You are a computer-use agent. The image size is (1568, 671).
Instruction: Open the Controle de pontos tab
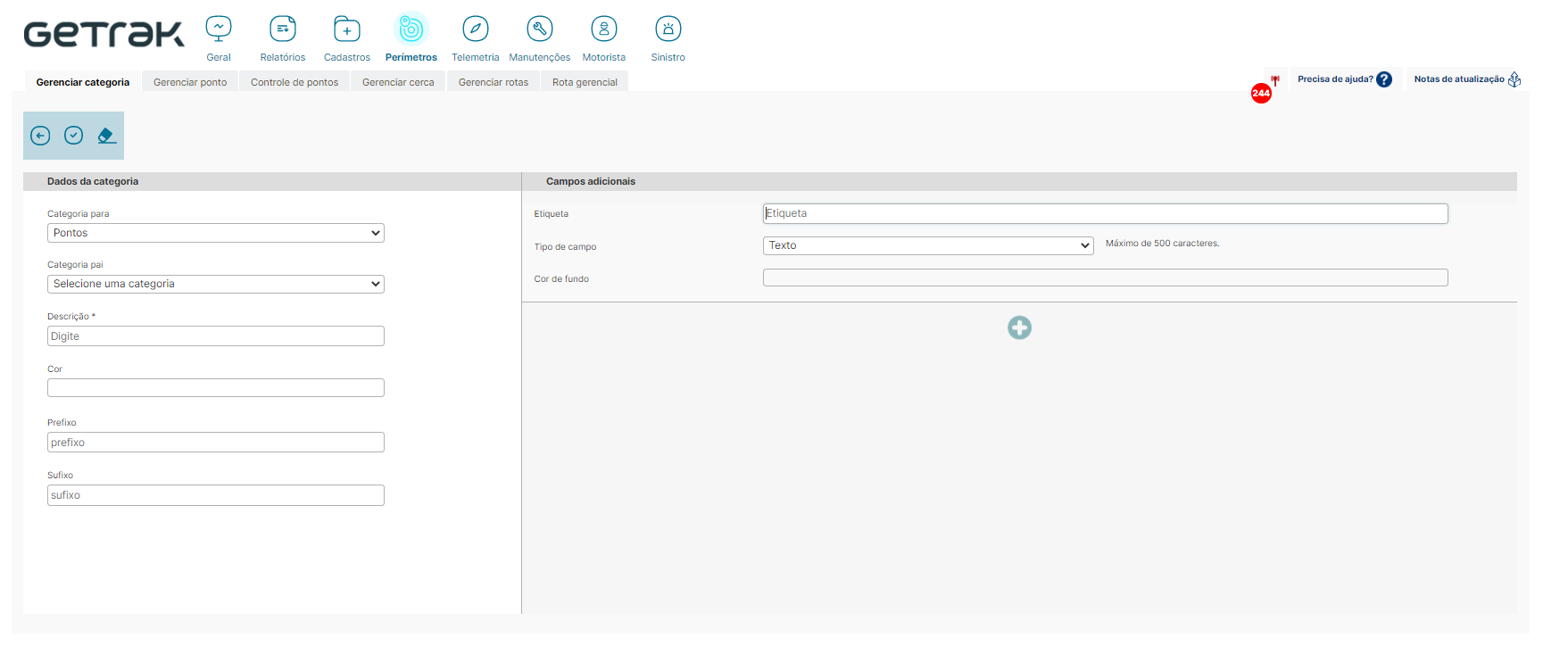click(x=295, y=82)
